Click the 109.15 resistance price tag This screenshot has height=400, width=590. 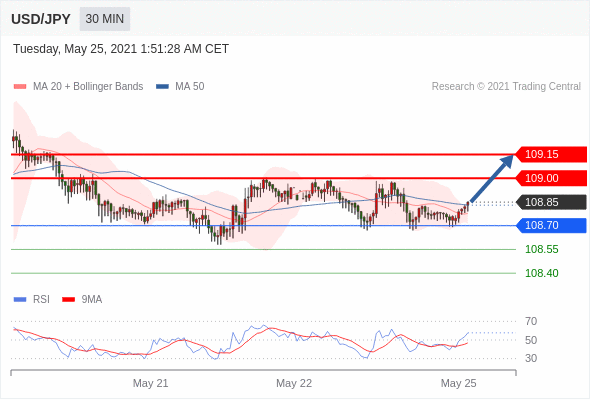pos(550,154)
